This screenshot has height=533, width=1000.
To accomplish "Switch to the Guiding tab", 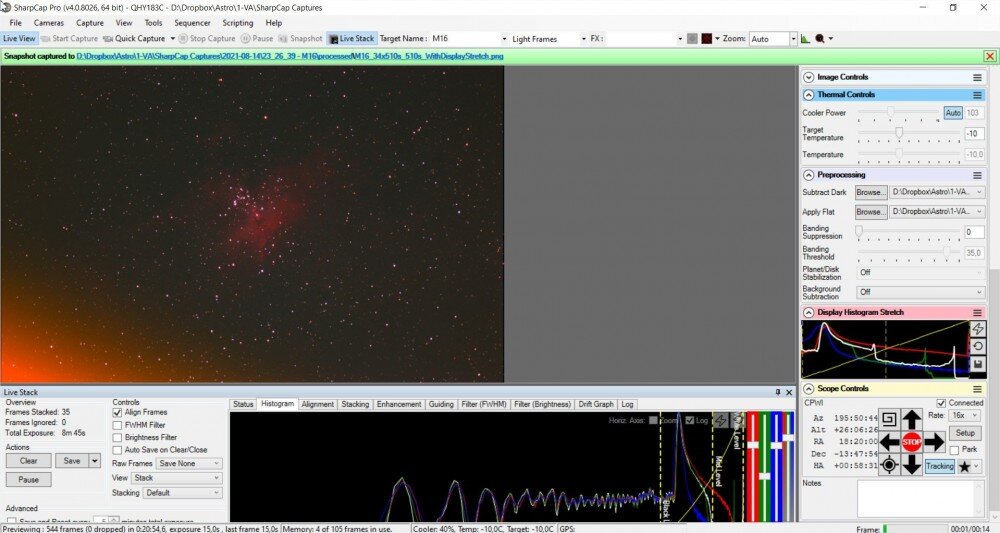I will 441,404.
